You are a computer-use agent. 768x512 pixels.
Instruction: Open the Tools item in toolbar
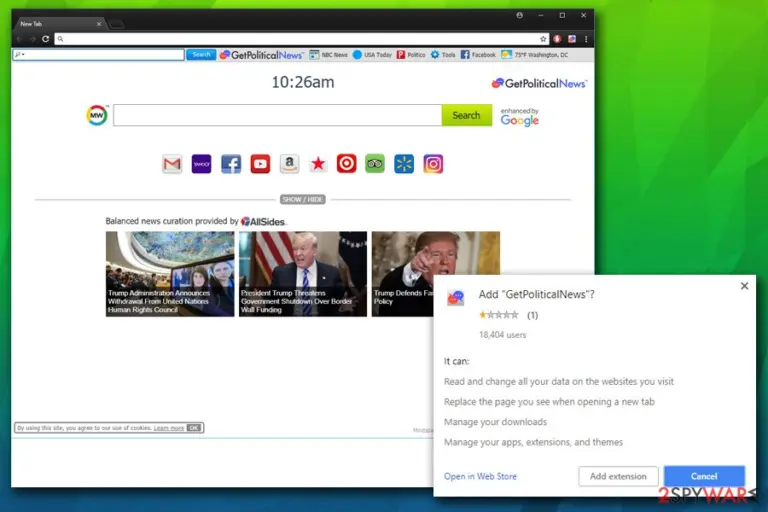point(443,55)
